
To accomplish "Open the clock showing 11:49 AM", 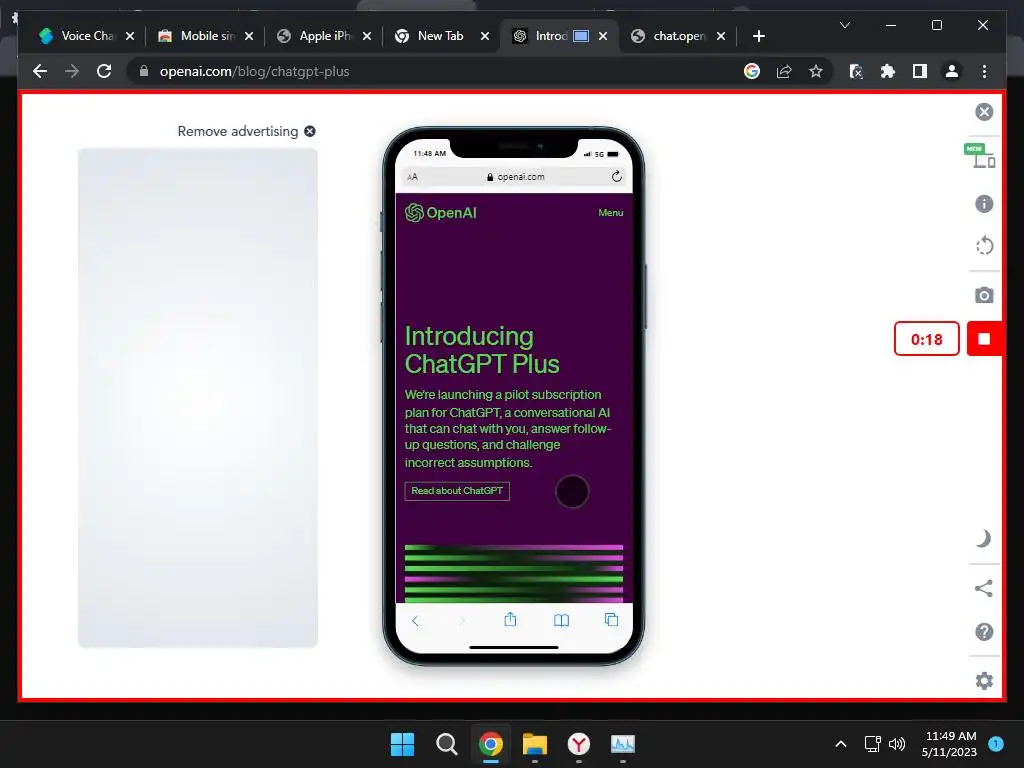I will (949, 744).
